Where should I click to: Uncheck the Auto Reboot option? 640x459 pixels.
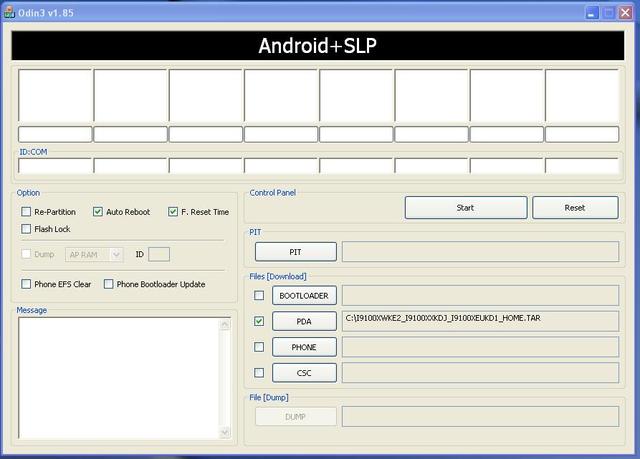[98, 212]
